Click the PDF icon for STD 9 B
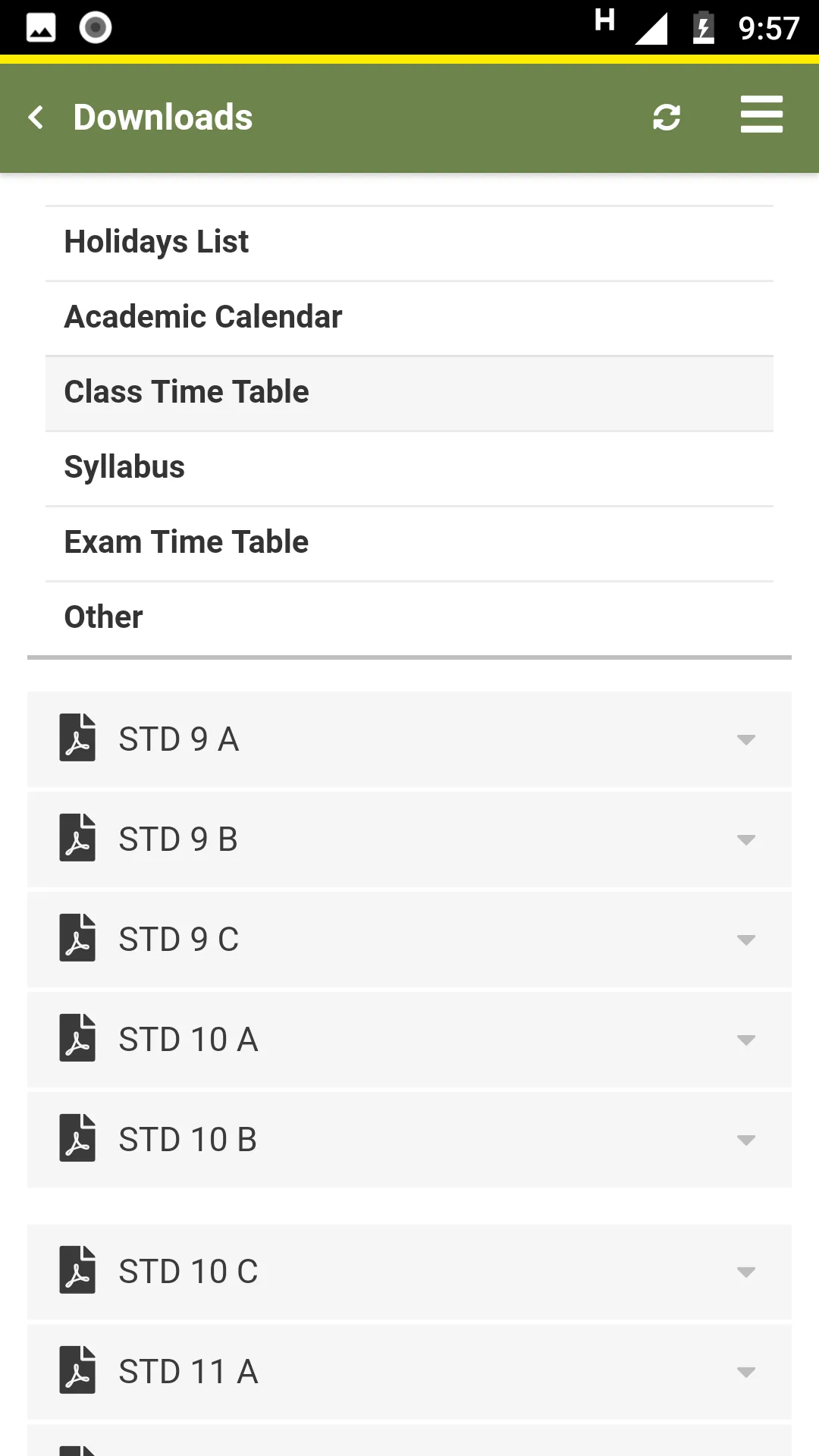819x1456 pixels. (77, 837)
